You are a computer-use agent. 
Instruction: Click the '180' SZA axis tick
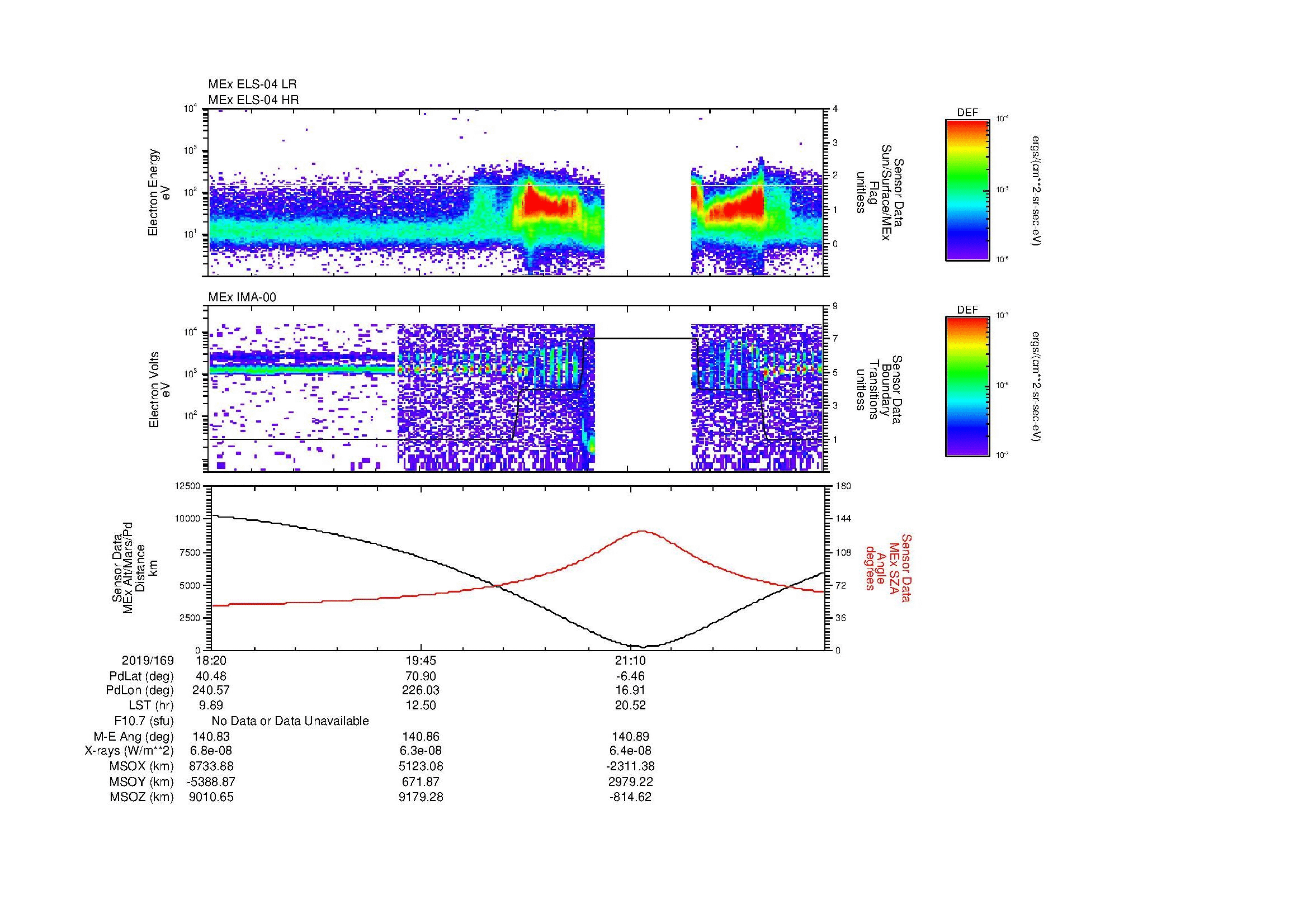[843, 486]
